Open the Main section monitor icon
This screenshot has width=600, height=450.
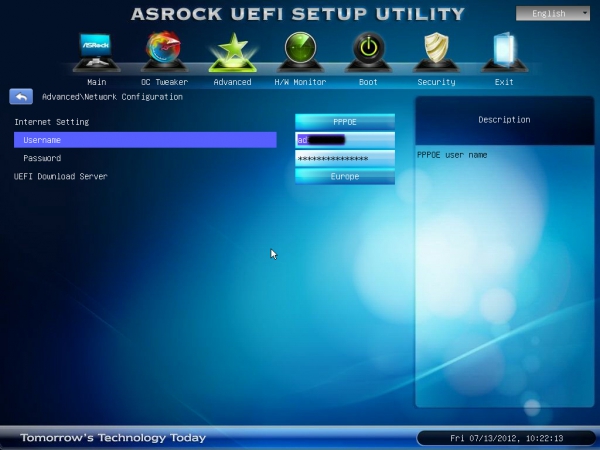coord(96,52)
